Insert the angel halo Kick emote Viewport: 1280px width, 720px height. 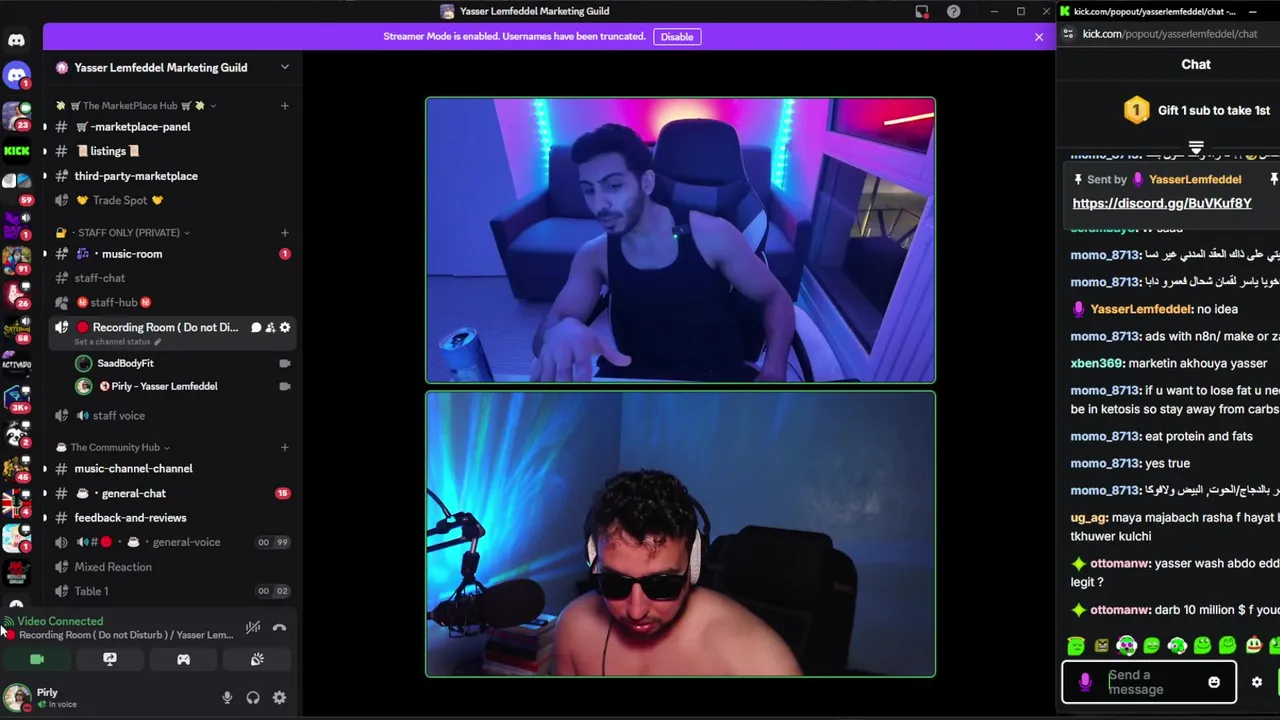coord(1076,646)
